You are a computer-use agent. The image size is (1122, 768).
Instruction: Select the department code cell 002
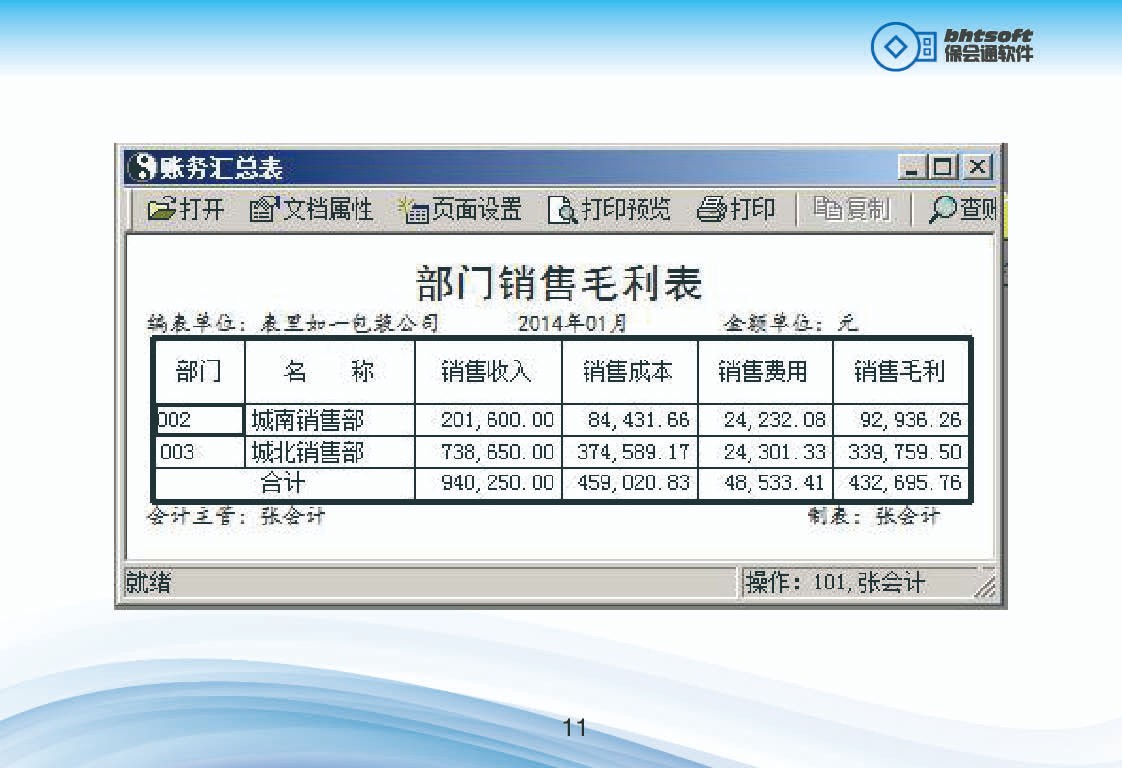(200, 420)
